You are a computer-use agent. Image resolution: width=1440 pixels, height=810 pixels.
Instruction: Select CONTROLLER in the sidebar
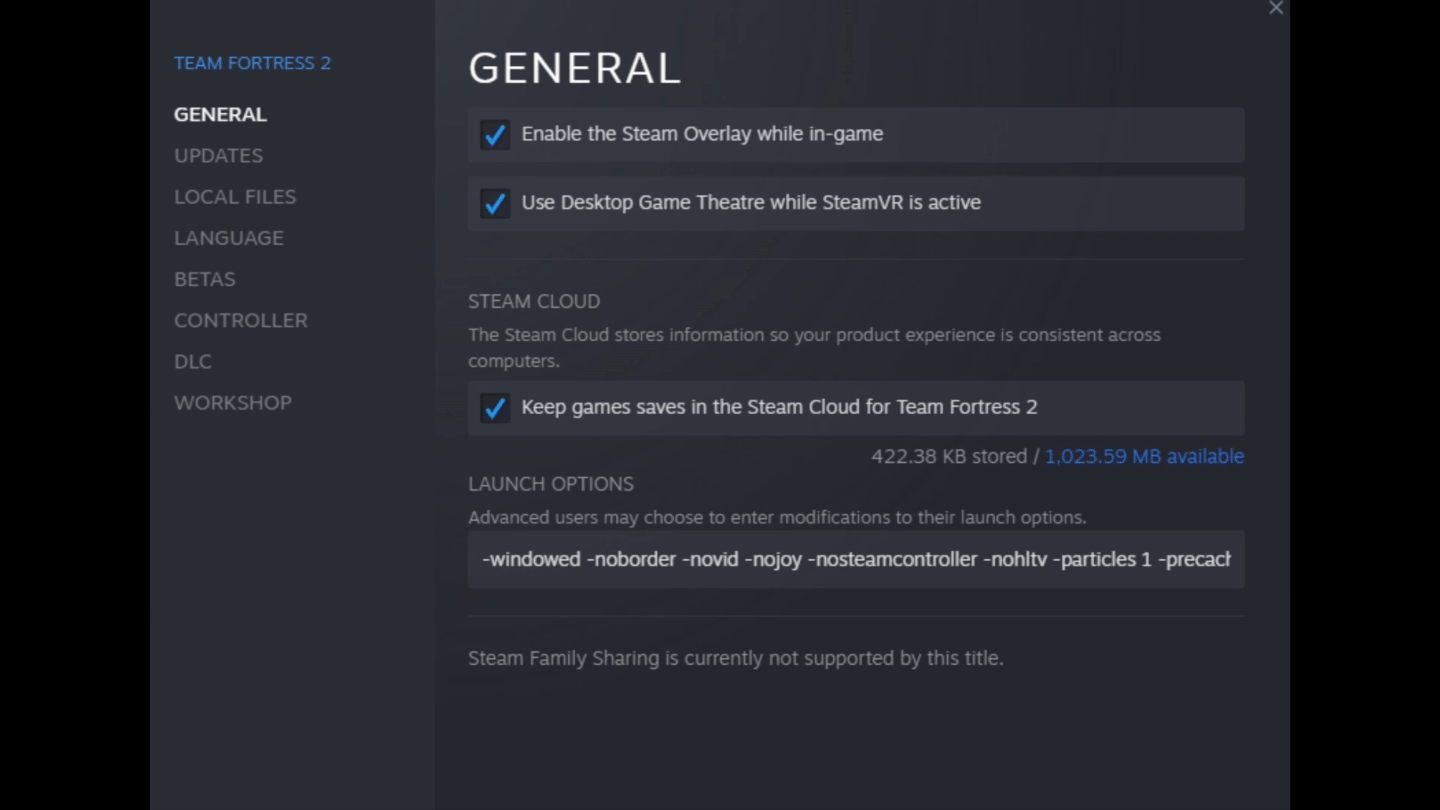coord(240,320)
